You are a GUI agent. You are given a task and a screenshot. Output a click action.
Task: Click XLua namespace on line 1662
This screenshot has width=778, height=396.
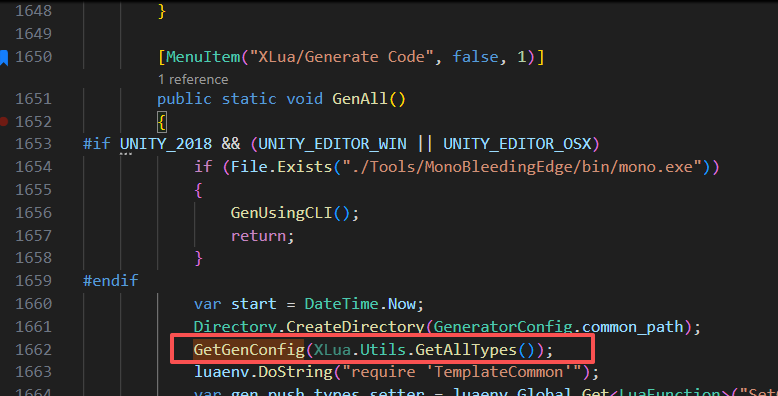[332, 350]
